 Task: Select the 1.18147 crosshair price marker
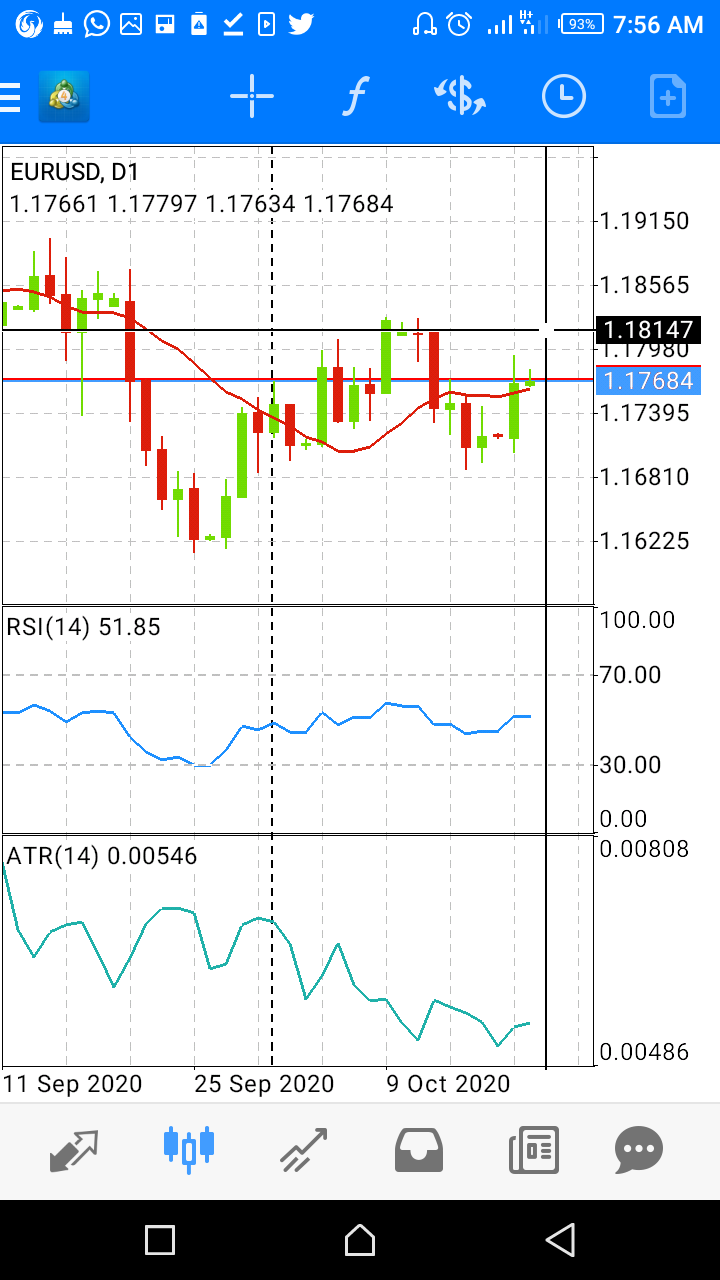tap(648, 329)
